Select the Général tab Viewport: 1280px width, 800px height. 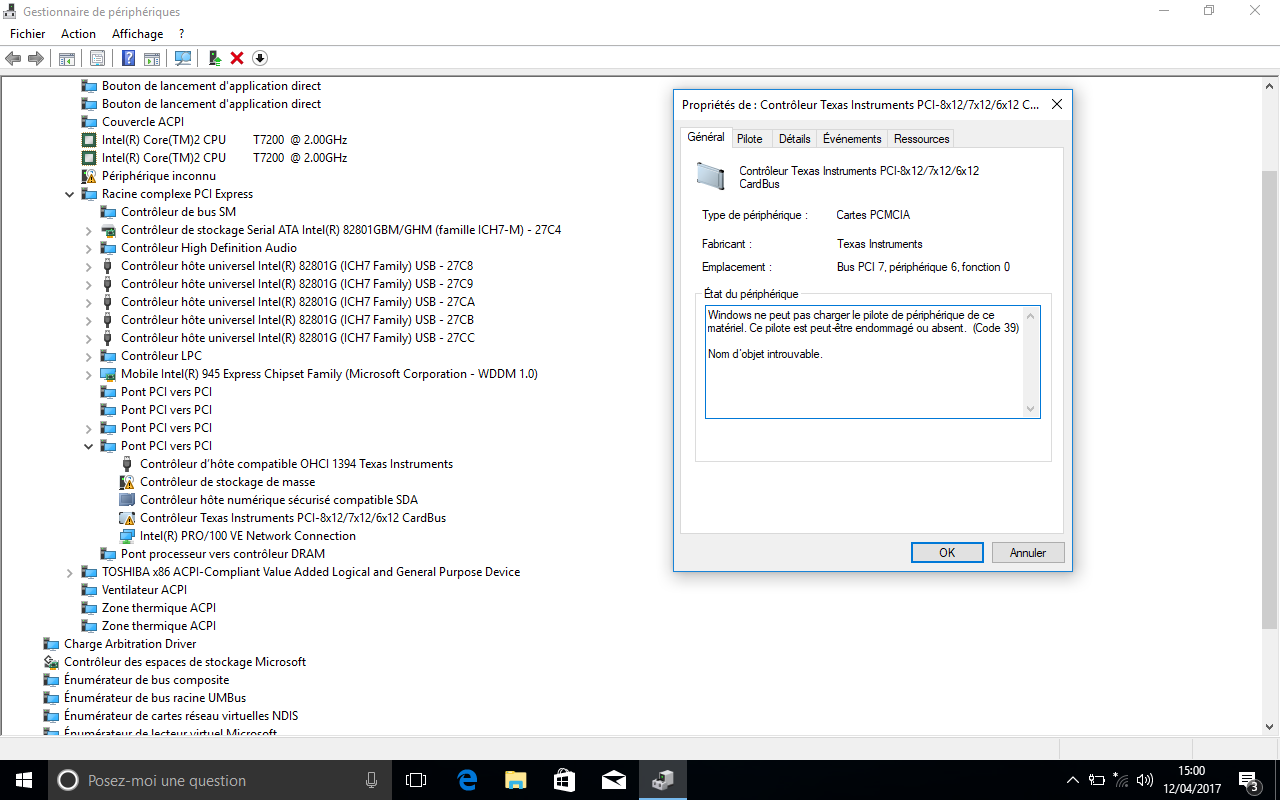(706, 137)
